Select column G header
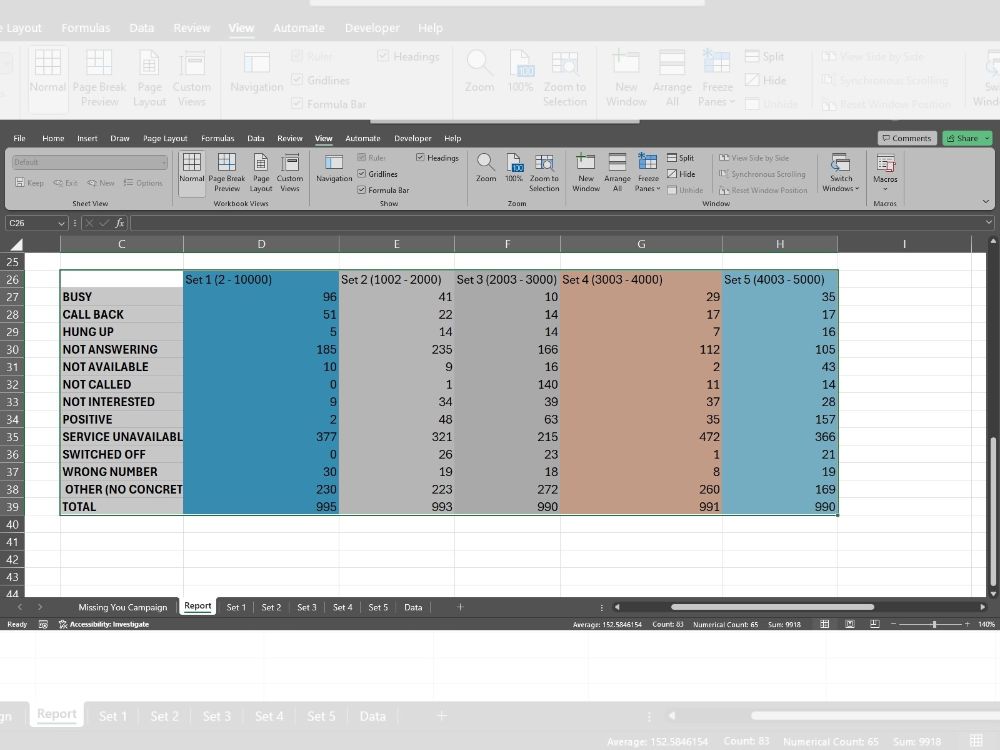This screenshot has height=750, width=1000. [641, 244]
